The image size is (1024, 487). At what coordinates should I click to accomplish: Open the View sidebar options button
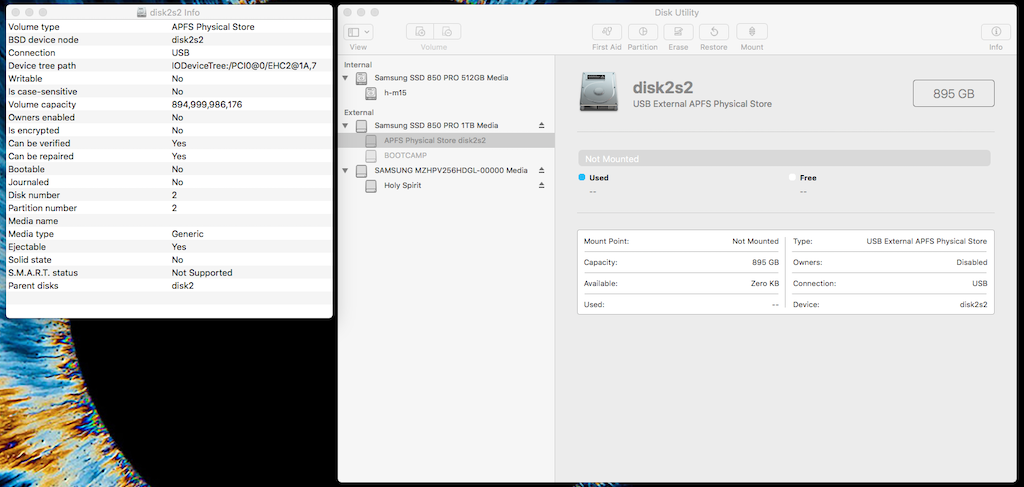[x=359, y=32]
